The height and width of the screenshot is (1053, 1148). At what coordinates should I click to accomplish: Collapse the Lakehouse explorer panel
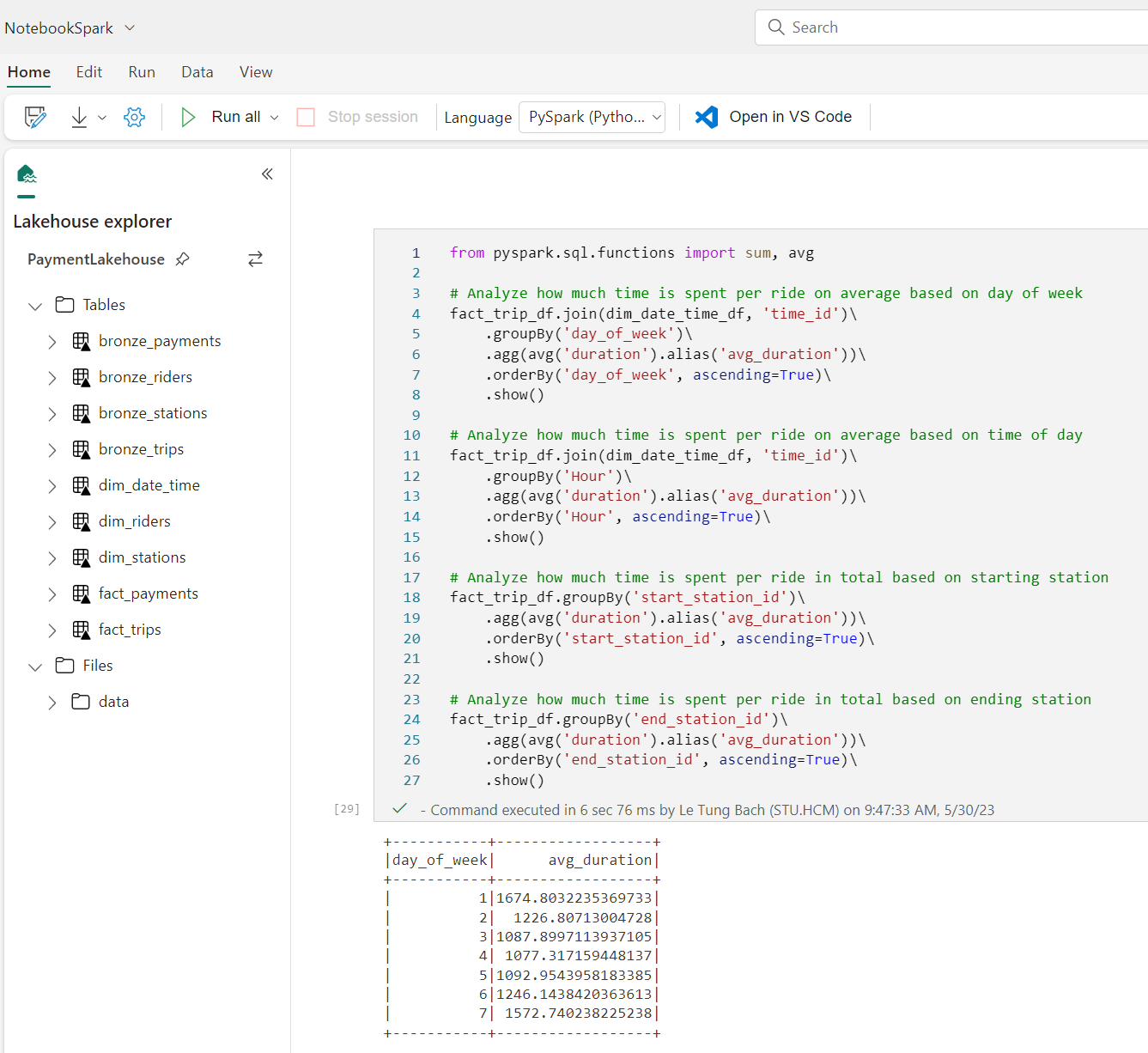coord(267,174)
